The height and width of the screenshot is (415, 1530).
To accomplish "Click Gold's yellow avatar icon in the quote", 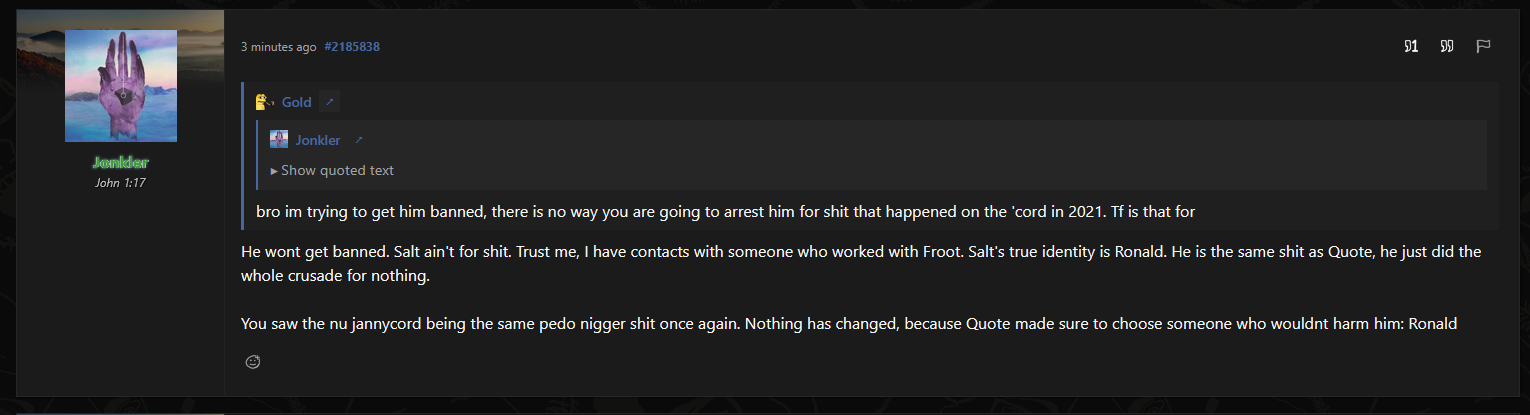I will (265, 102).
